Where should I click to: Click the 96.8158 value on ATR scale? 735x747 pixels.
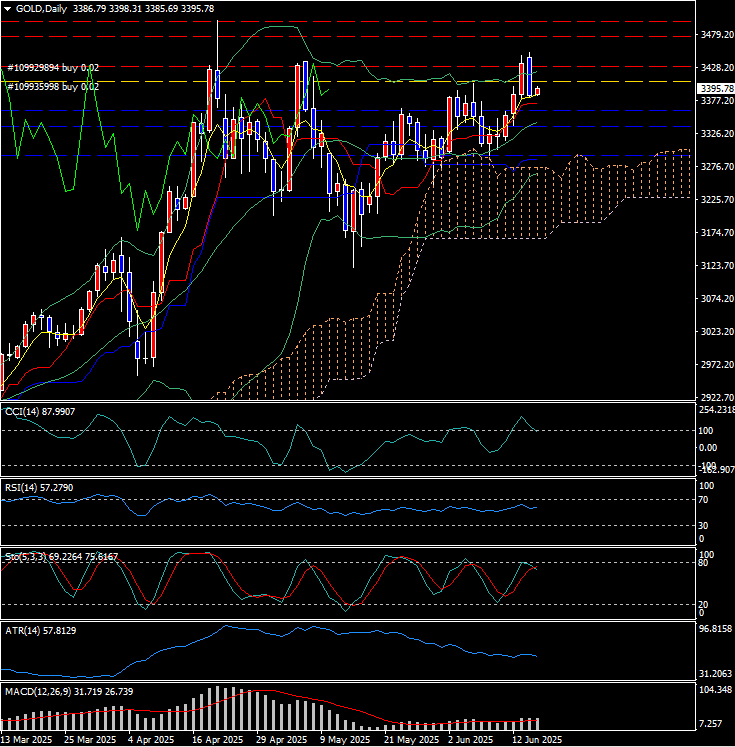pos(715,629)
